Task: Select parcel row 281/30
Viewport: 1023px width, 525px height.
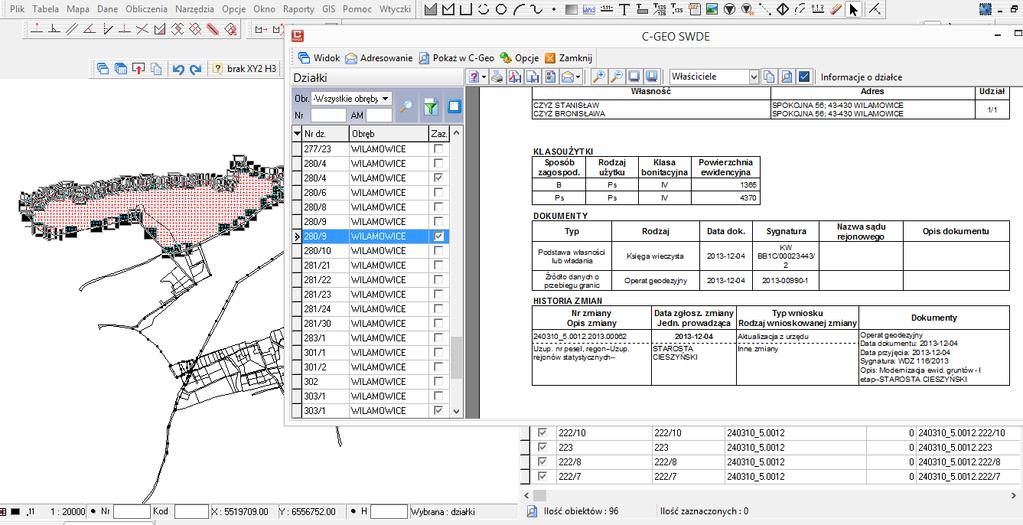Action: [371, 323]
